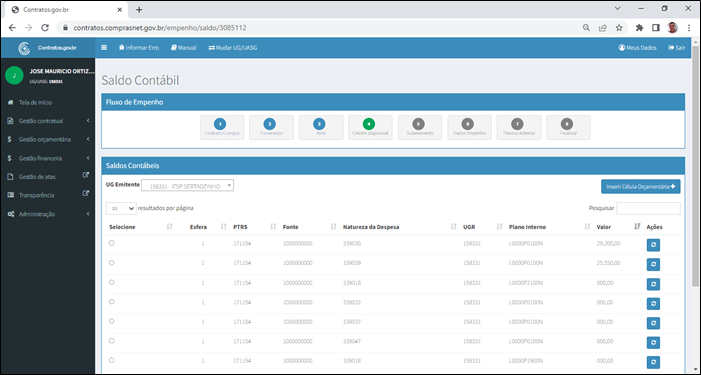Select radio button for Natureza 339047

click(x=112, y=341)
